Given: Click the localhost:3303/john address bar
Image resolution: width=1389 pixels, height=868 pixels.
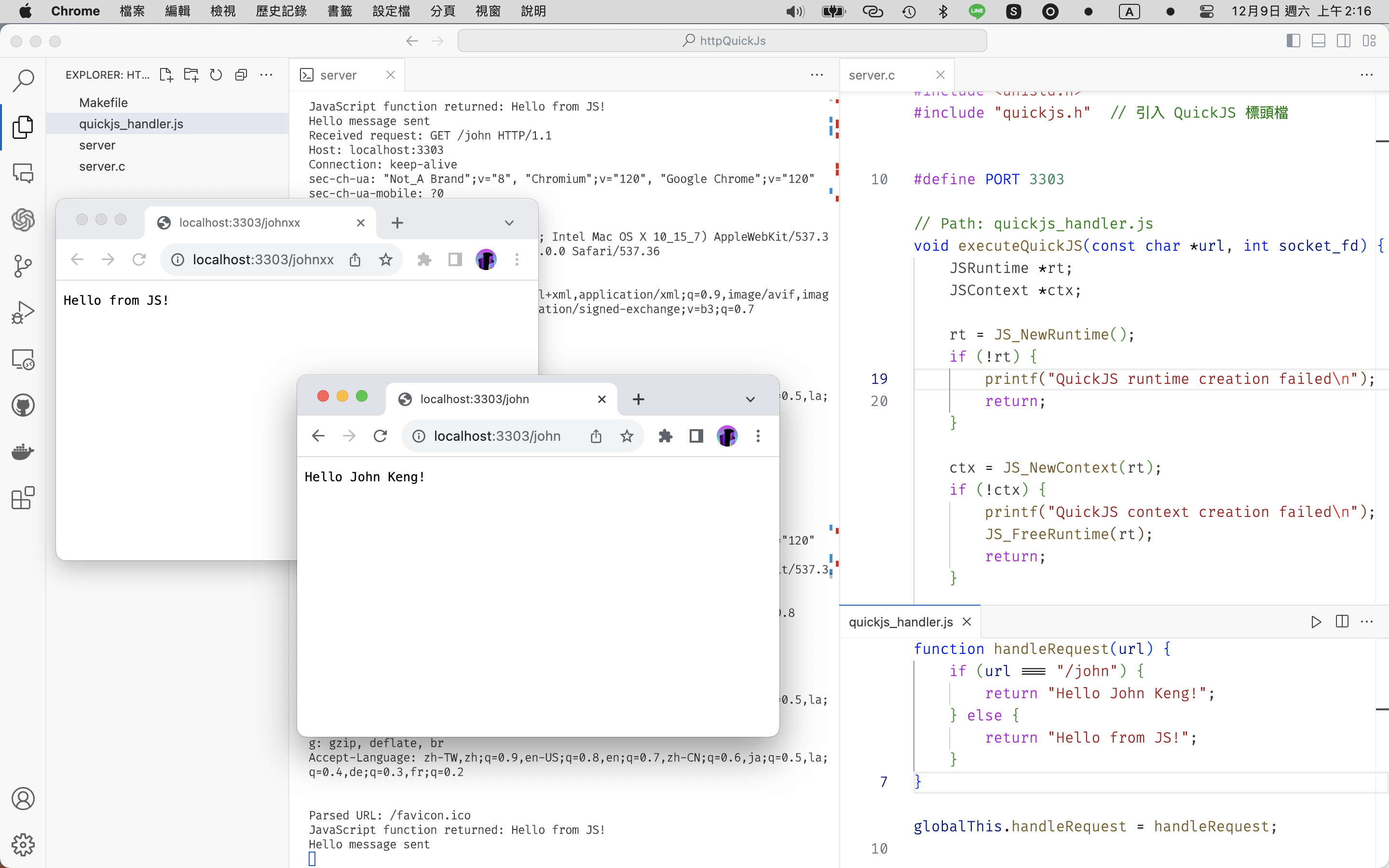Looking at the screenshot, I should point(497,436).
